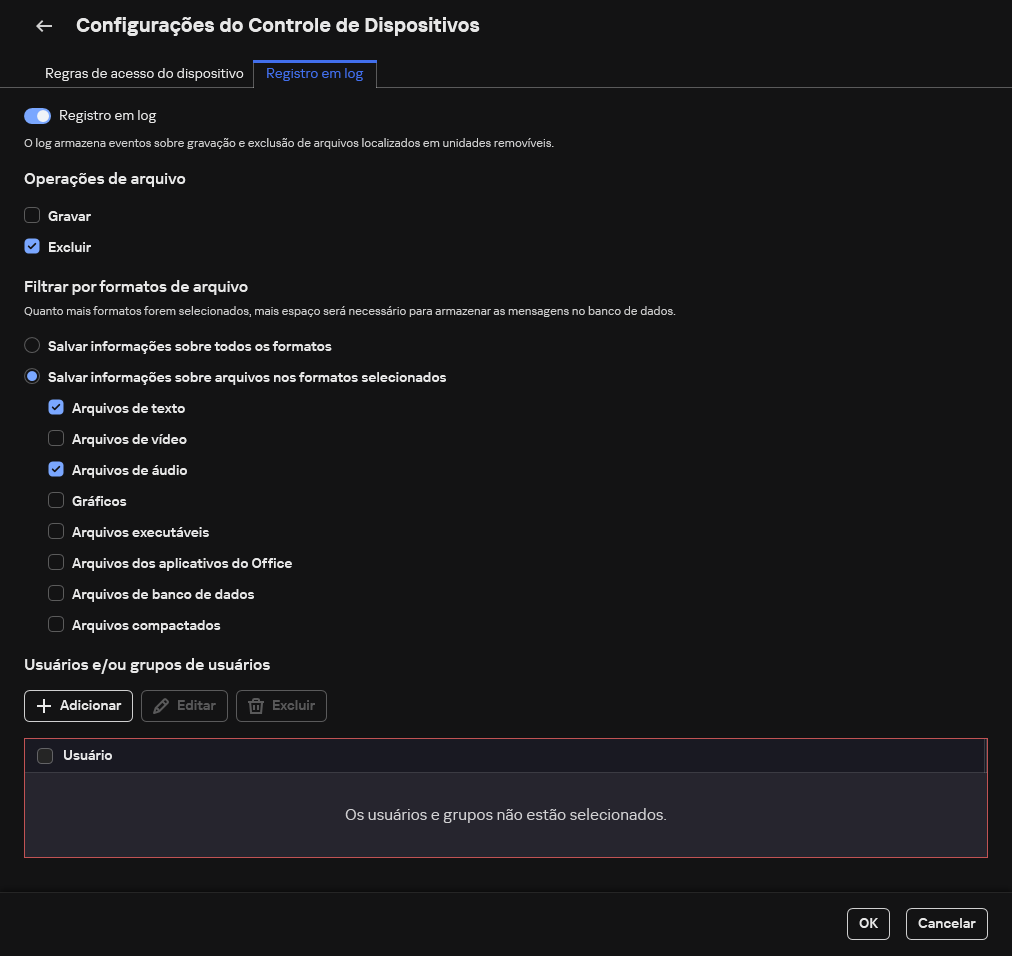
Task: Enable the Gravar checkbox
Action: [32, 216]
